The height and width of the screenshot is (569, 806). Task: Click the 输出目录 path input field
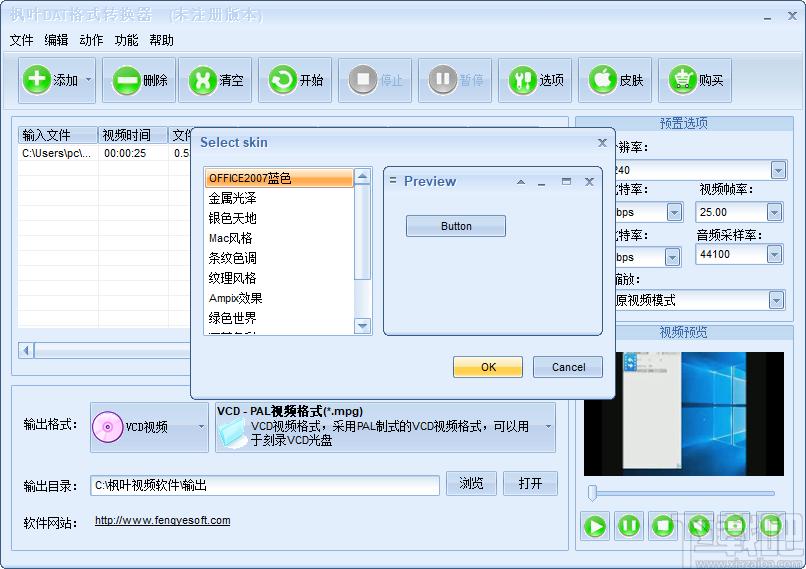[265, 485]
